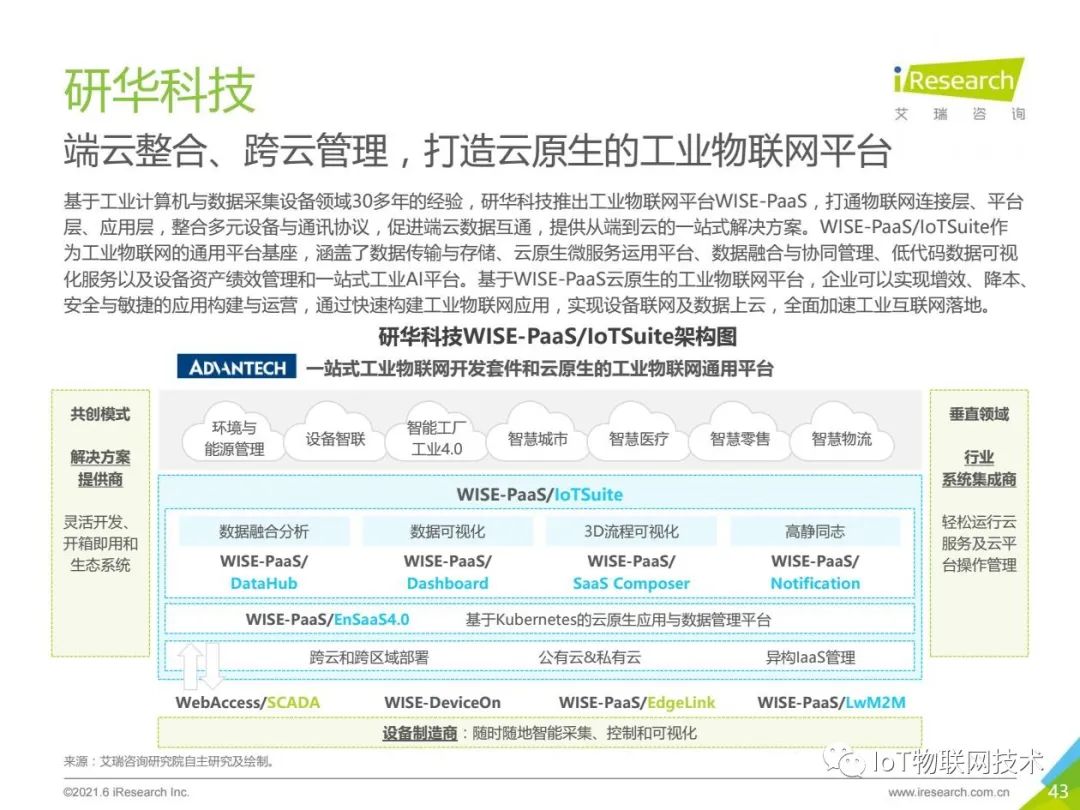Click the WISE-PaaS/EdgeLink label
This screenshot has height=810, width=1080.
tap(637, 703)
